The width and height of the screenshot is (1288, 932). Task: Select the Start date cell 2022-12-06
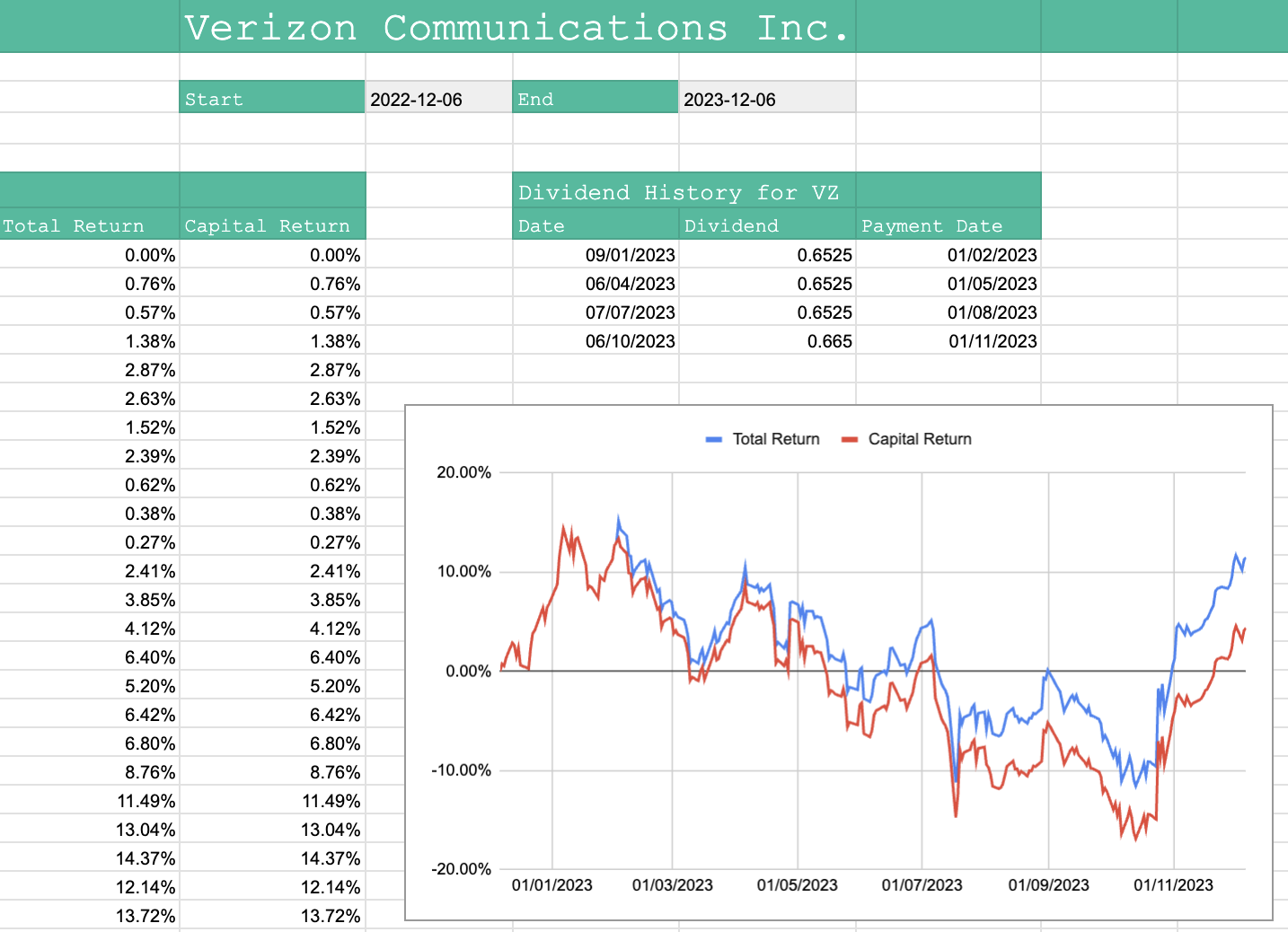coord(438,100)
